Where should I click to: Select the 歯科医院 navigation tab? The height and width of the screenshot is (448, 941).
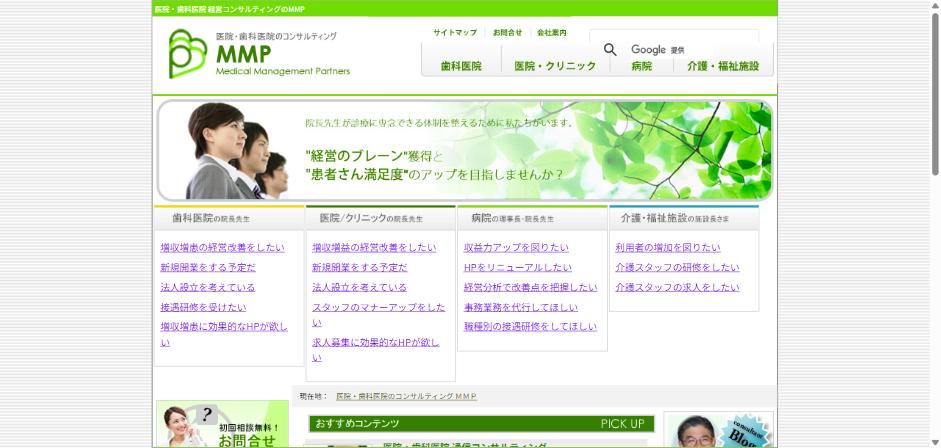(x=461, y=67)
